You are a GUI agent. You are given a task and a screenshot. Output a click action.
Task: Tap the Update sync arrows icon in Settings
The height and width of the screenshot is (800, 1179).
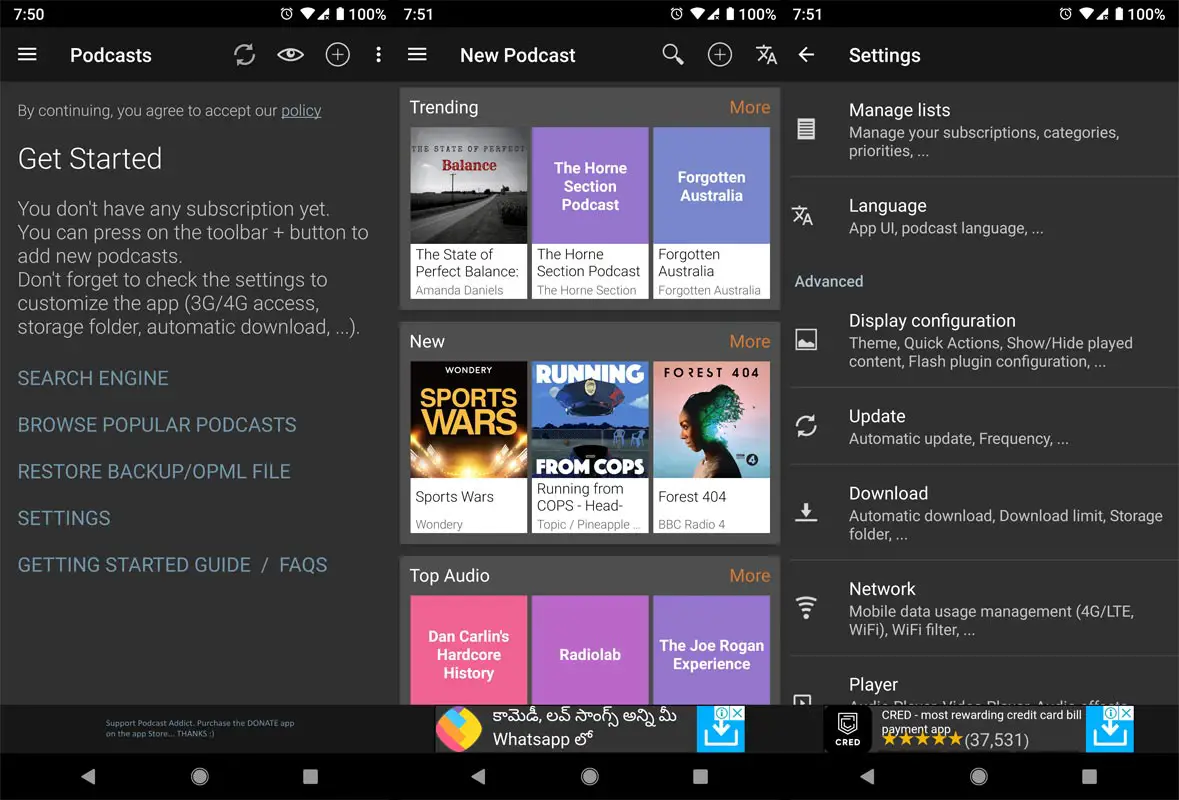point(806,426)
